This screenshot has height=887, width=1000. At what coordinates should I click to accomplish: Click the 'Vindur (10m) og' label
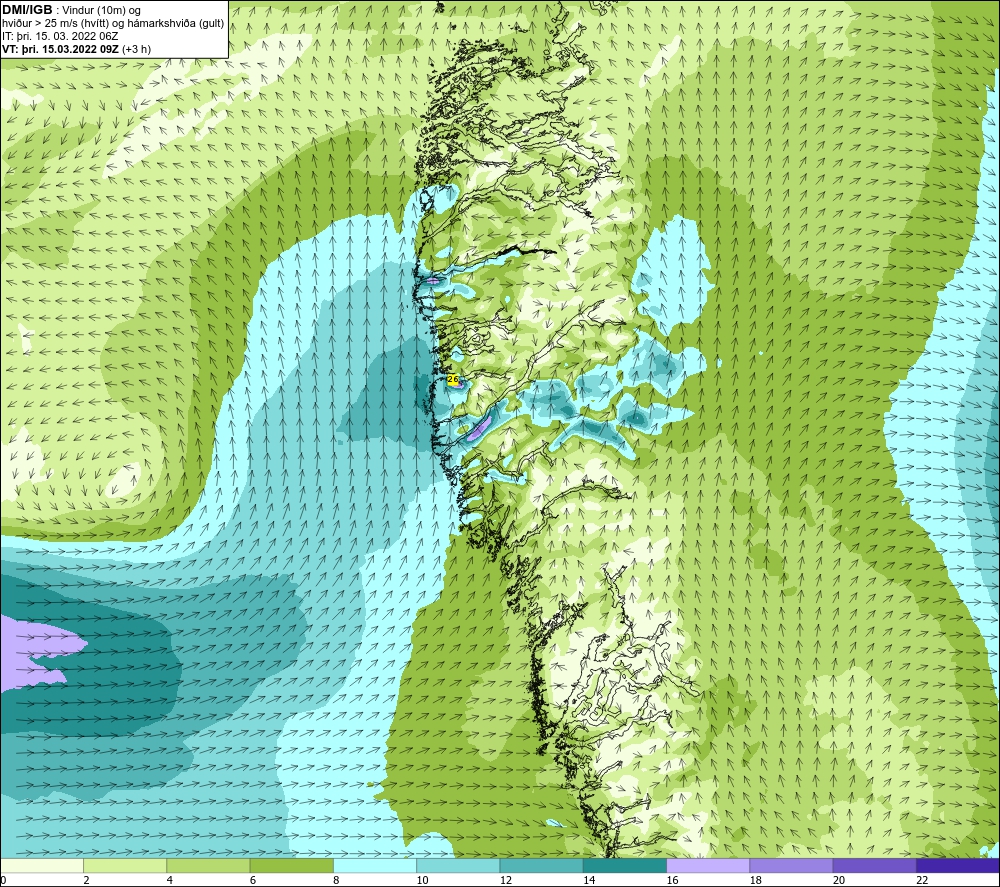[101, 10]
